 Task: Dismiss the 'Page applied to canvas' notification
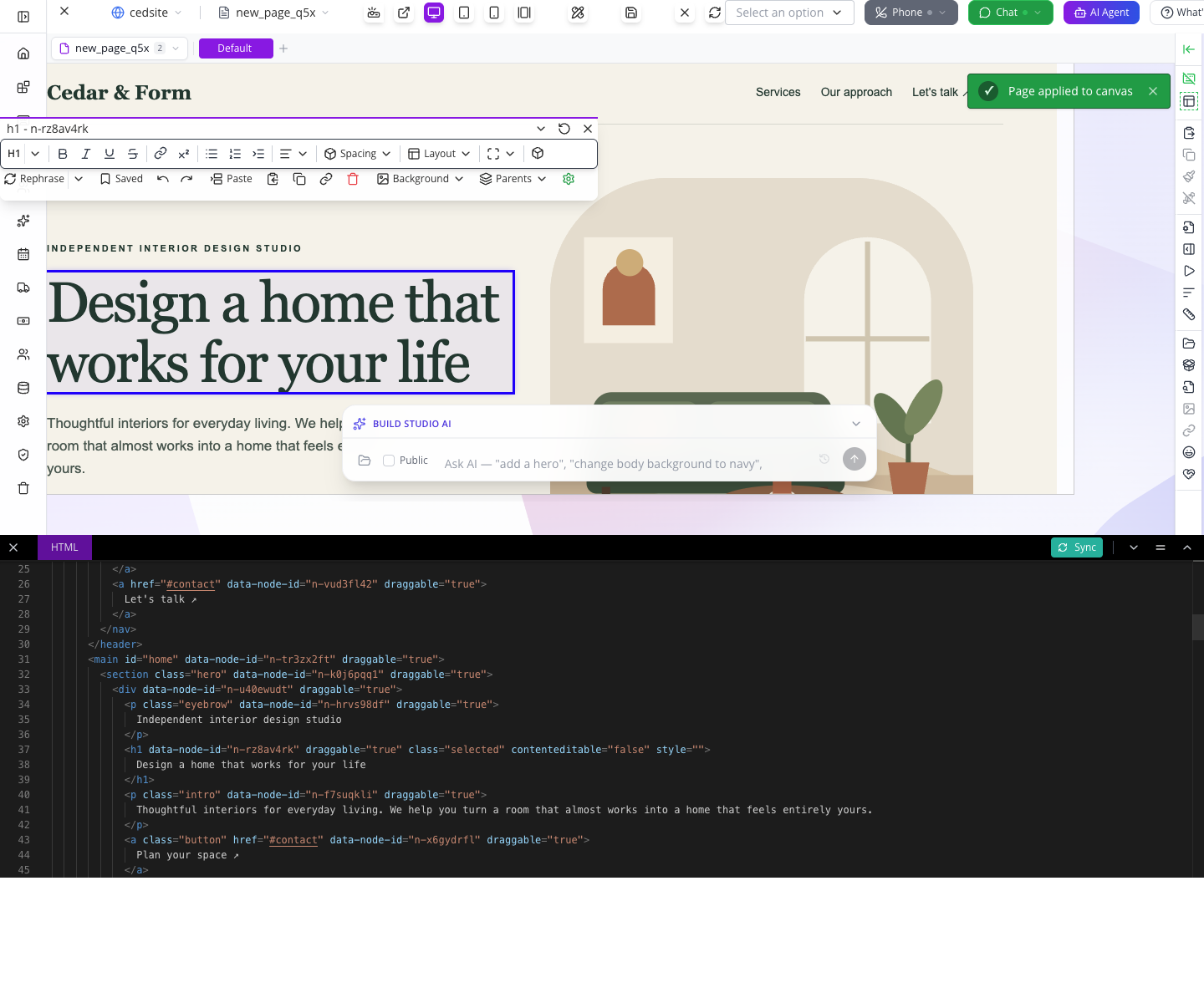[x=1153, y=91]
